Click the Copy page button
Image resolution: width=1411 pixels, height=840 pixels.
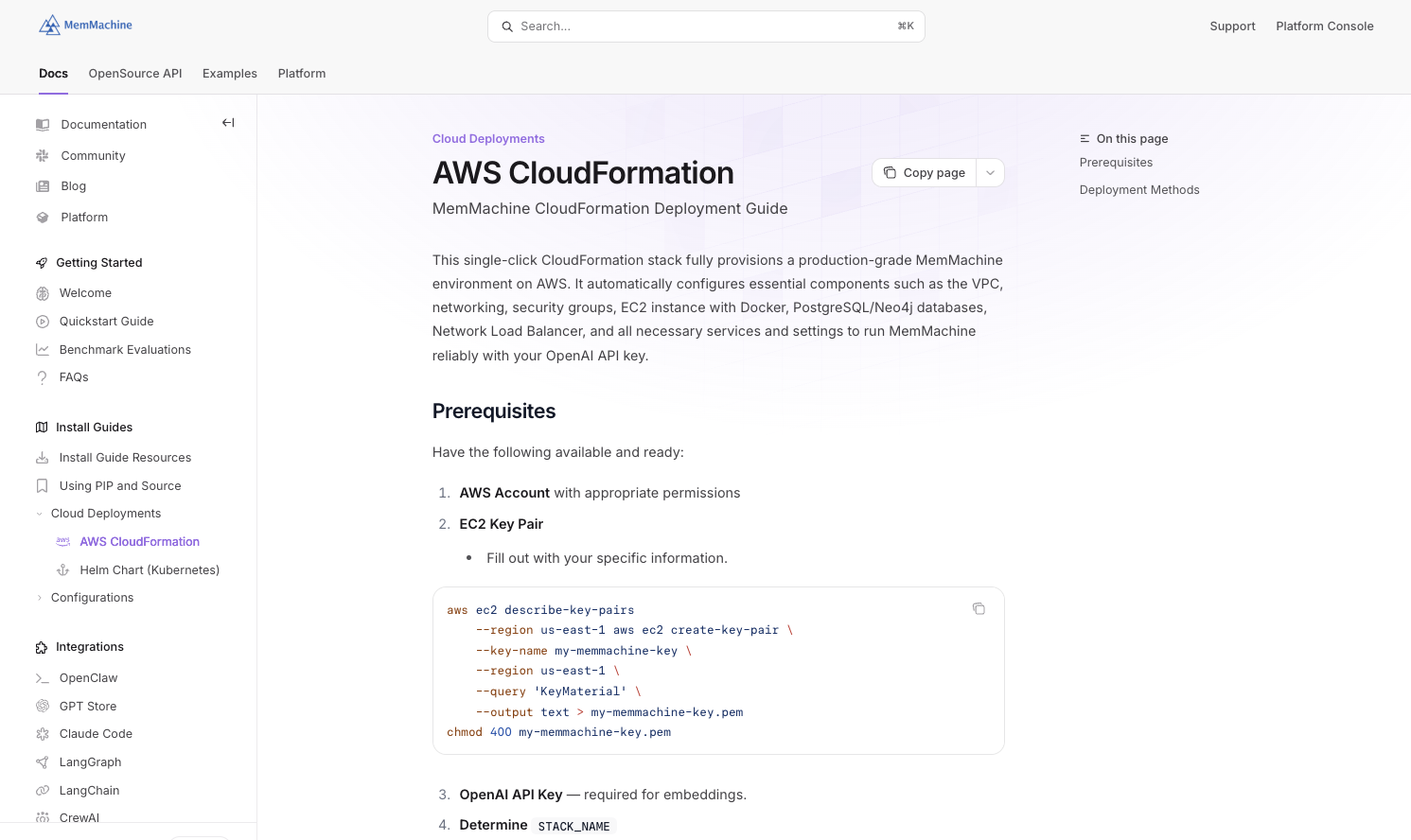[925, 173]
